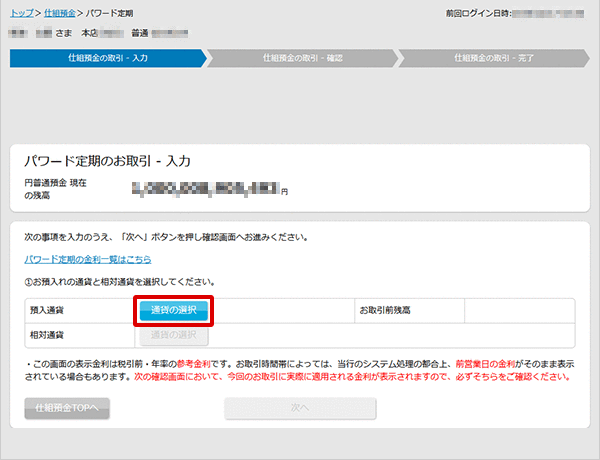Open the パワード定期の金利一覧はこちら link
Image resolution: width=600 pixels, height=460 pixels.
87,259
